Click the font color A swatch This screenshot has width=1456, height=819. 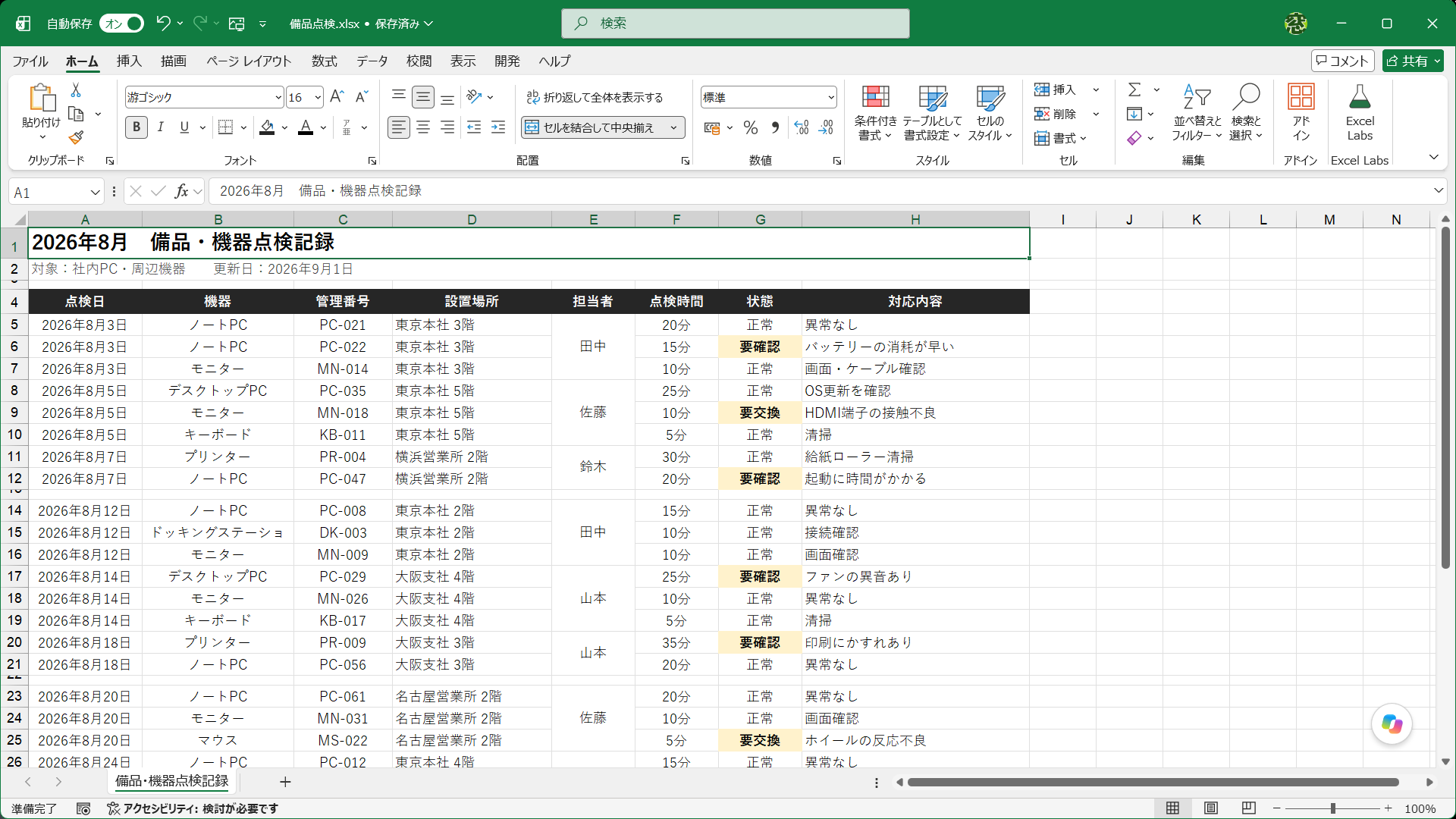(x=306, y=127)
